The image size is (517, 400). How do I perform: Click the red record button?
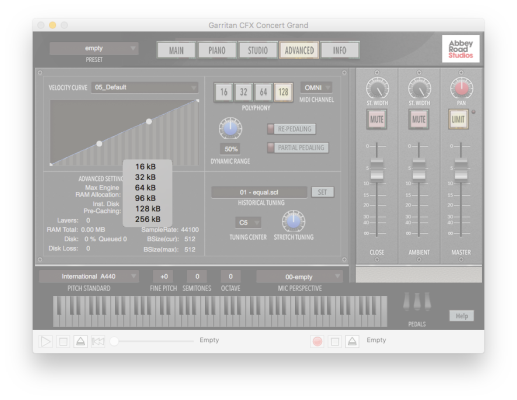tap(317, 341)
